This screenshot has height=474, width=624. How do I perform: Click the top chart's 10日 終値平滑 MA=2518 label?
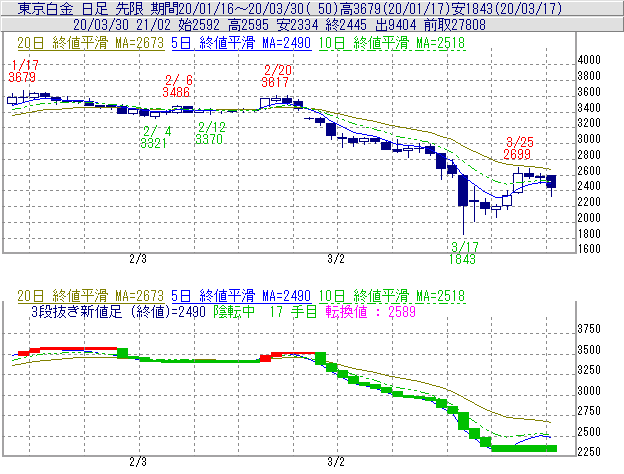392,43
